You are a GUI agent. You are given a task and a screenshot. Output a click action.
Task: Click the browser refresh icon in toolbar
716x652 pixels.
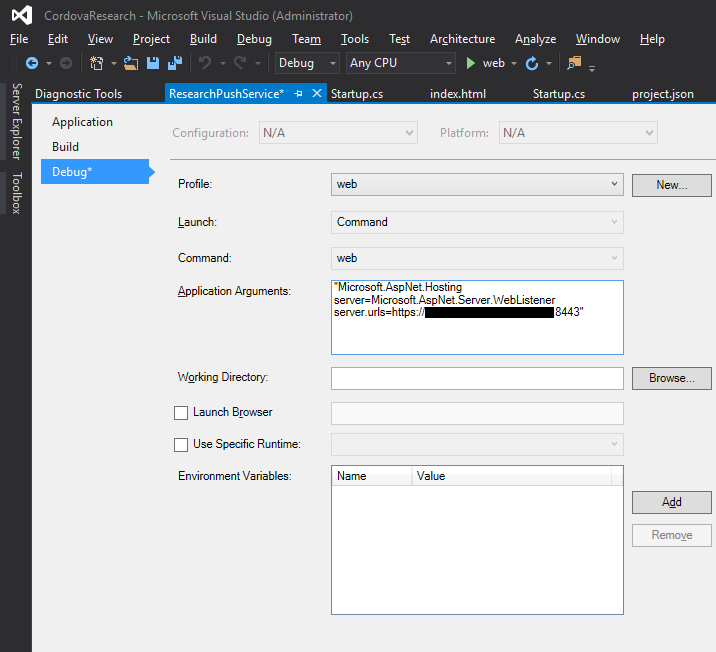(x=532, y=63)
